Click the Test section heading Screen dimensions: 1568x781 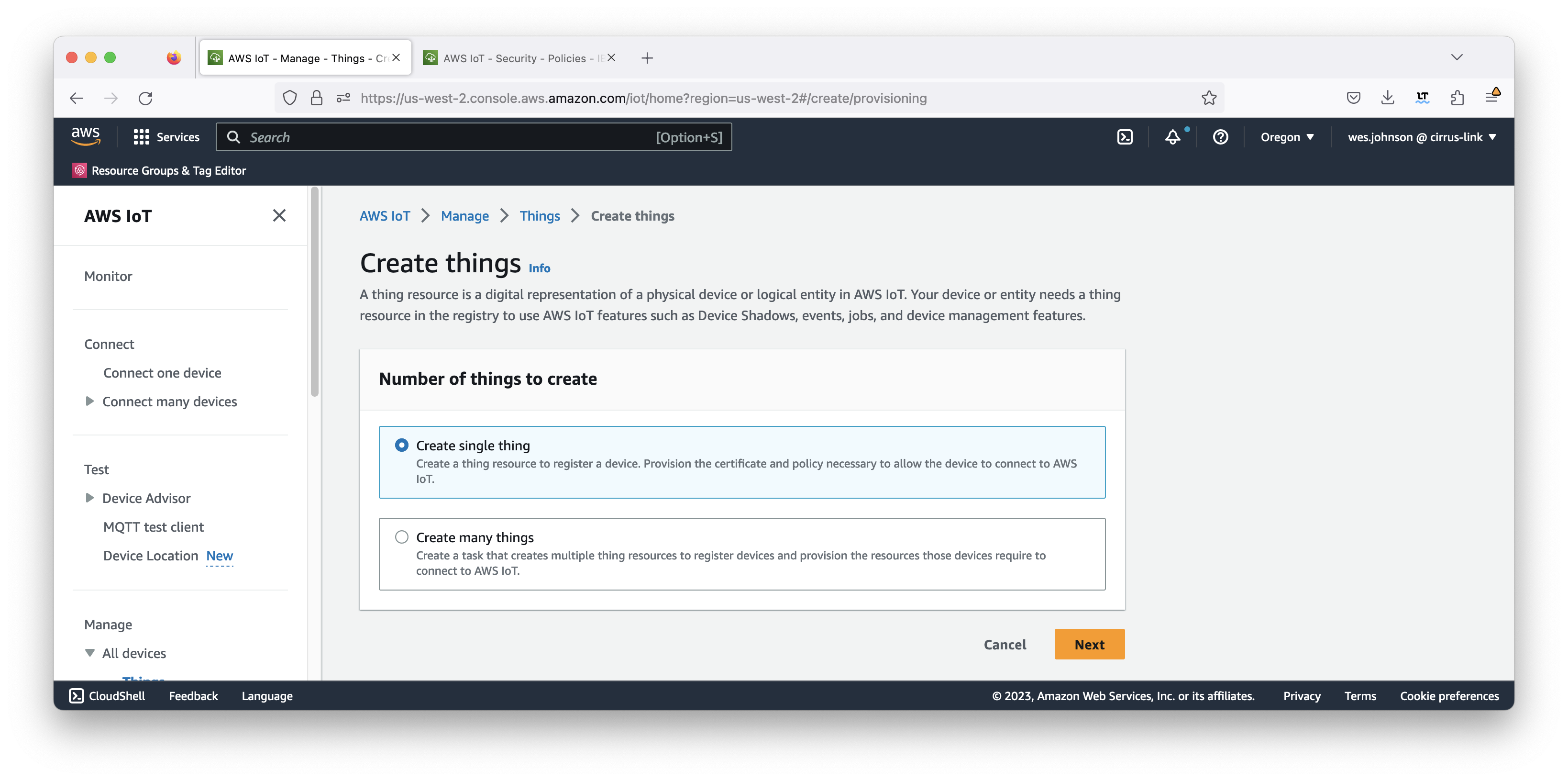[x=96, y=469]
